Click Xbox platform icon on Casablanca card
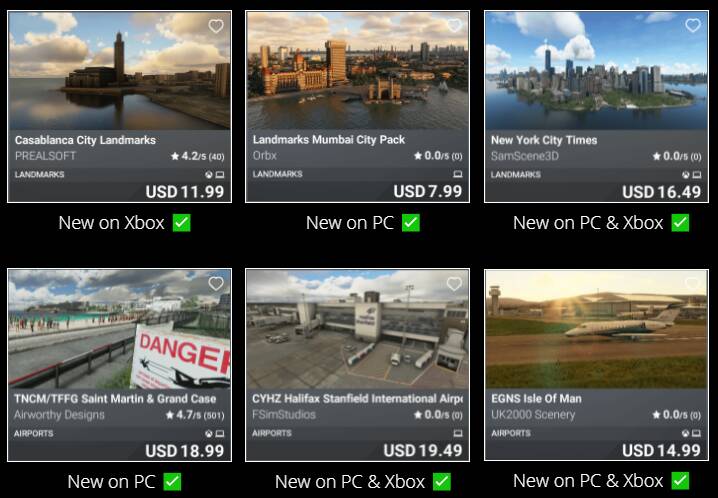718x498 pixels. (x=209, y=175)
